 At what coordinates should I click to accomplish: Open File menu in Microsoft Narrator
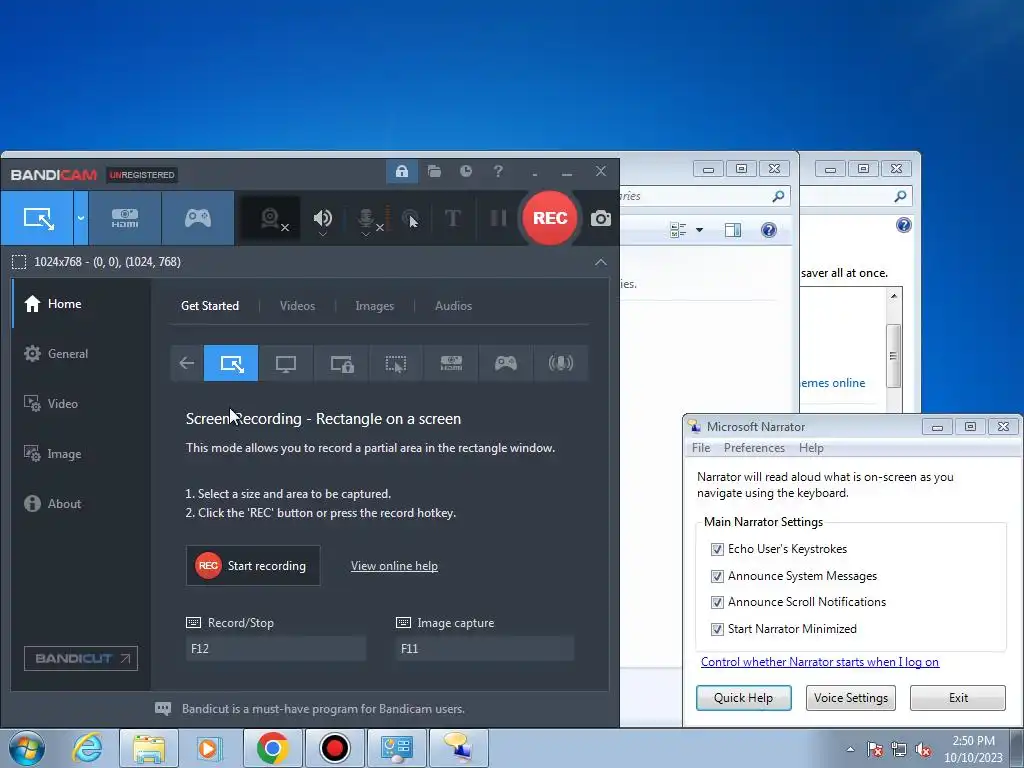701,448
